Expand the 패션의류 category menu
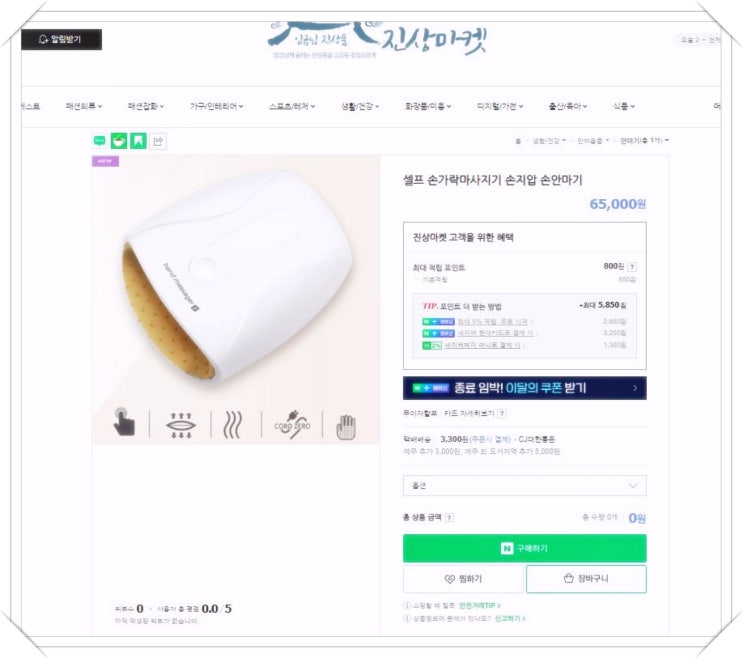743x658 pixels. pyautogui.click(x=84, y=106)
